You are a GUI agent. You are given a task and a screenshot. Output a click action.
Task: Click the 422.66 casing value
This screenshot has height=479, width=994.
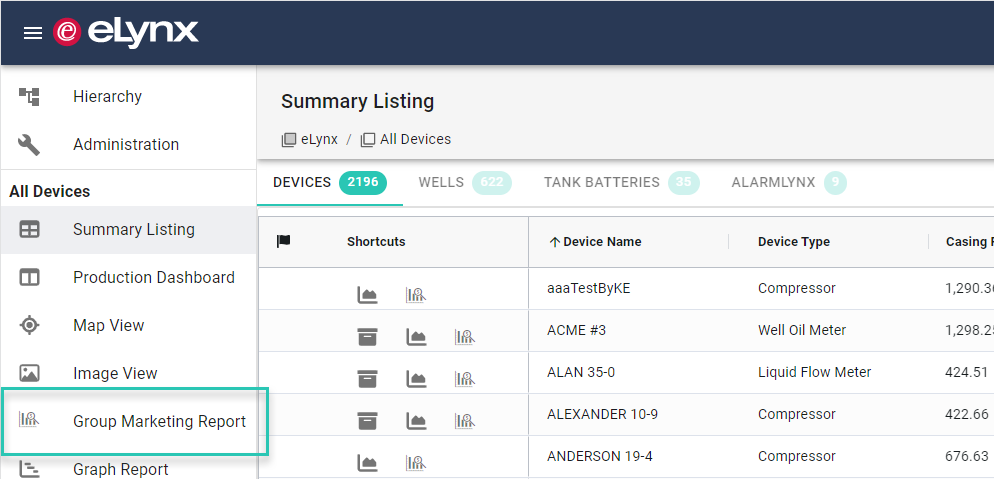tap(967, 414)
